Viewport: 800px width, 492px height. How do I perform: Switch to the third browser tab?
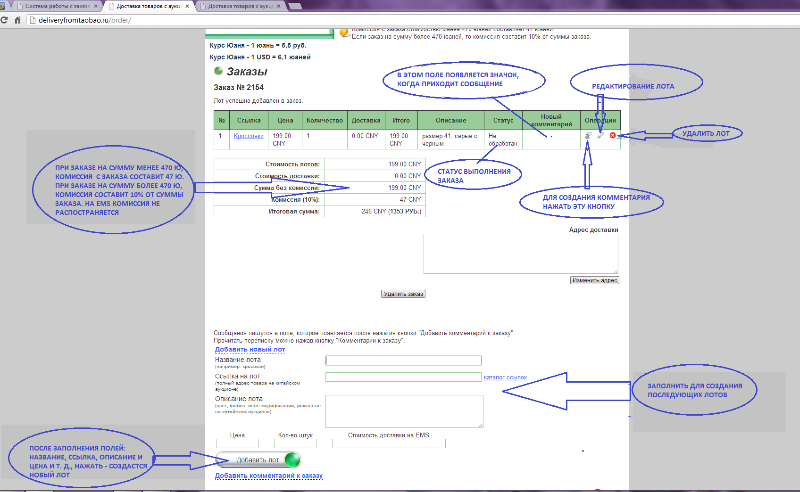click(x=240, y=6)
